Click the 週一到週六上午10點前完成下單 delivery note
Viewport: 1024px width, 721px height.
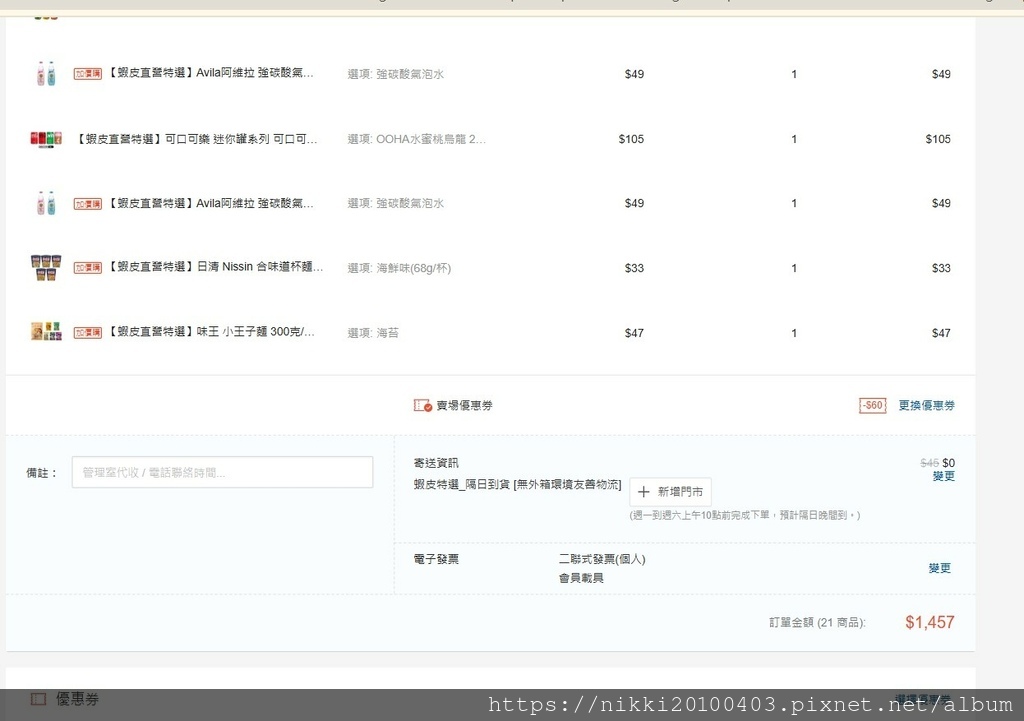[x=744, y=515]
